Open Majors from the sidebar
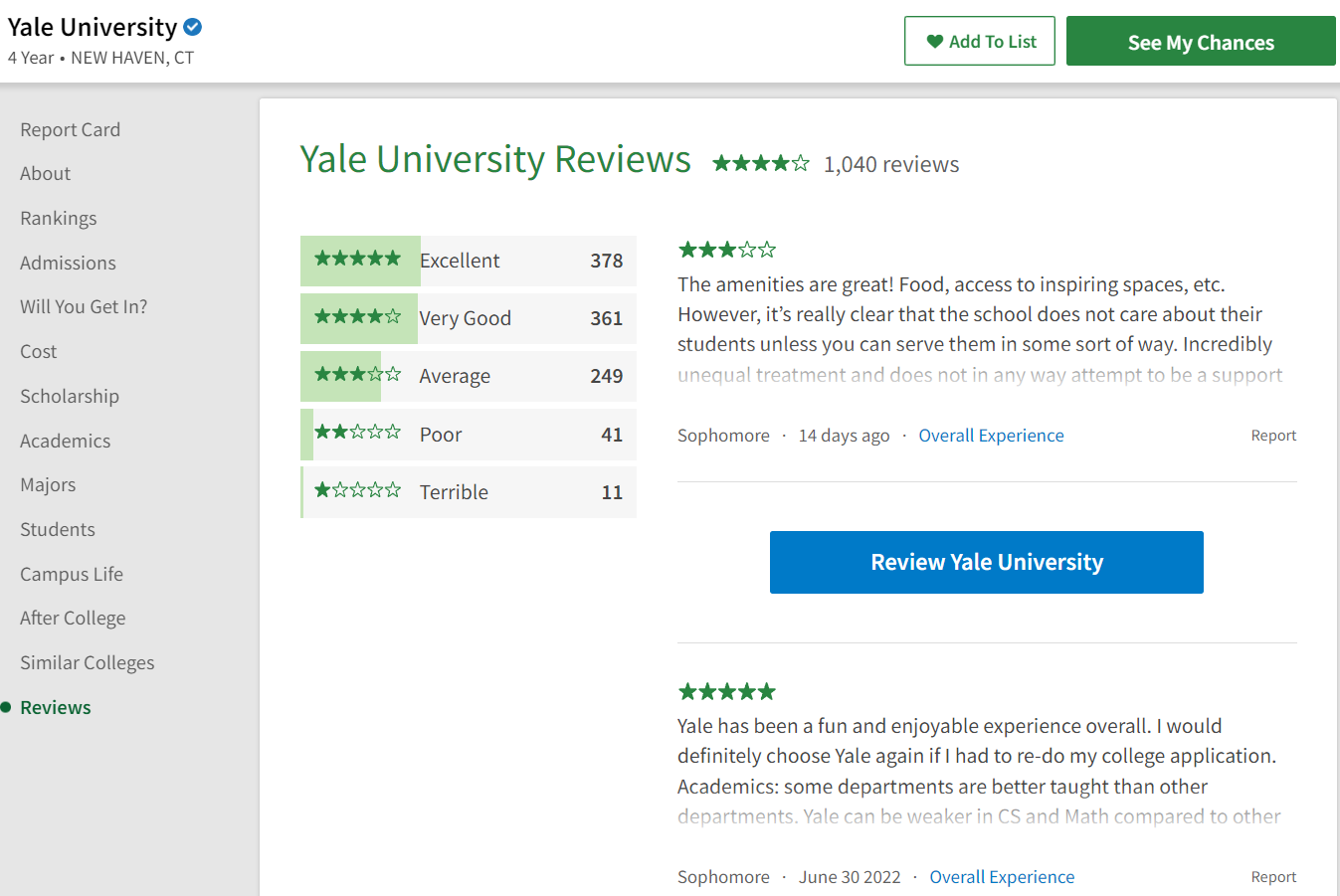The height and width of the screenshot is (896, 1340). (48, 484)
